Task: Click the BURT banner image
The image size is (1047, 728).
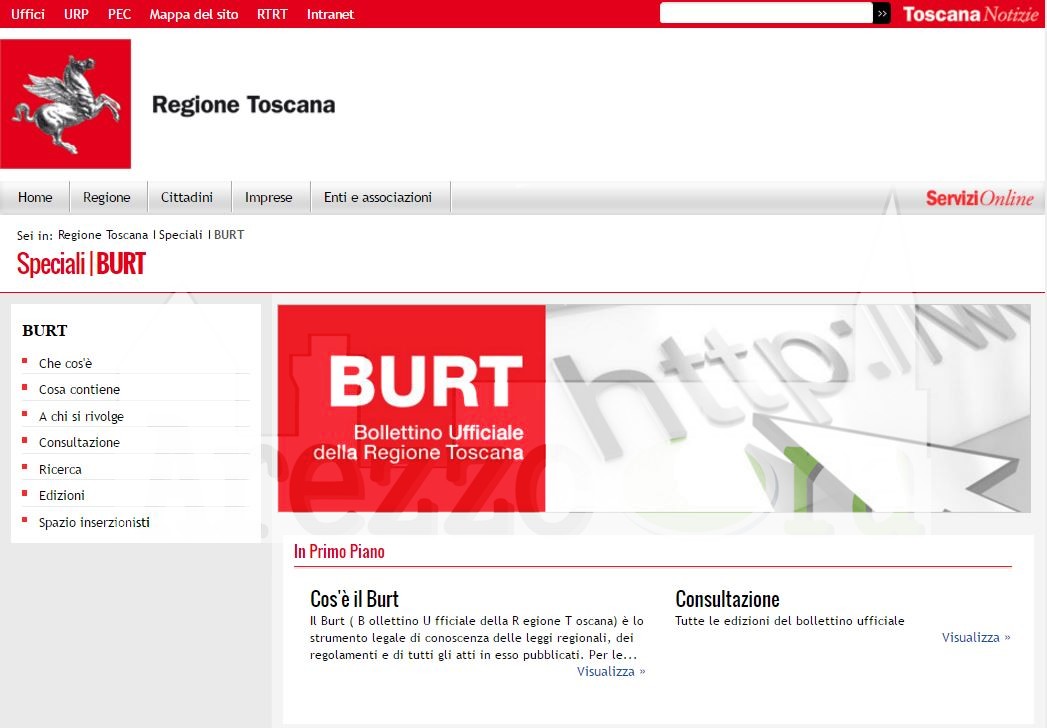Action: [653, 408]
